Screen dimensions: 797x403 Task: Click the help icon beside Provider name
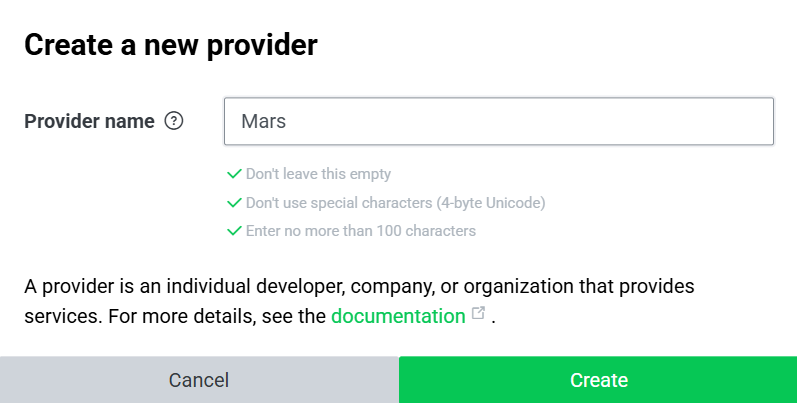pyautogui.click(x=174, y=122)
